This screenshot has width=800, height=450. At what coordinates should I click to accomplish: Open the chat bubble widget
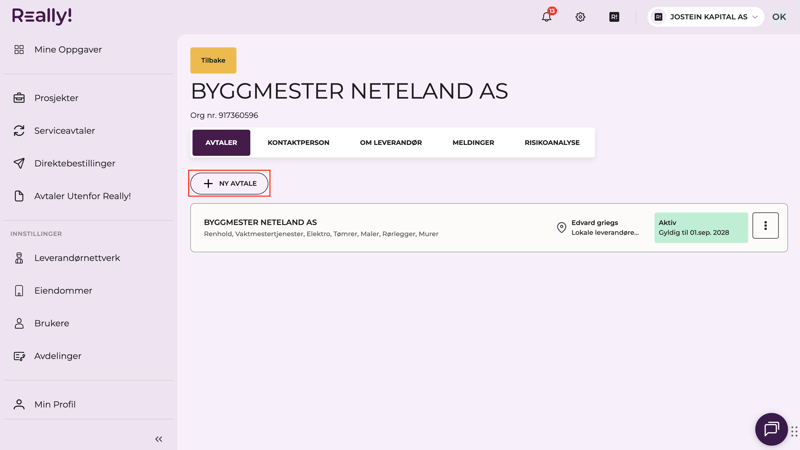(771, 429)
